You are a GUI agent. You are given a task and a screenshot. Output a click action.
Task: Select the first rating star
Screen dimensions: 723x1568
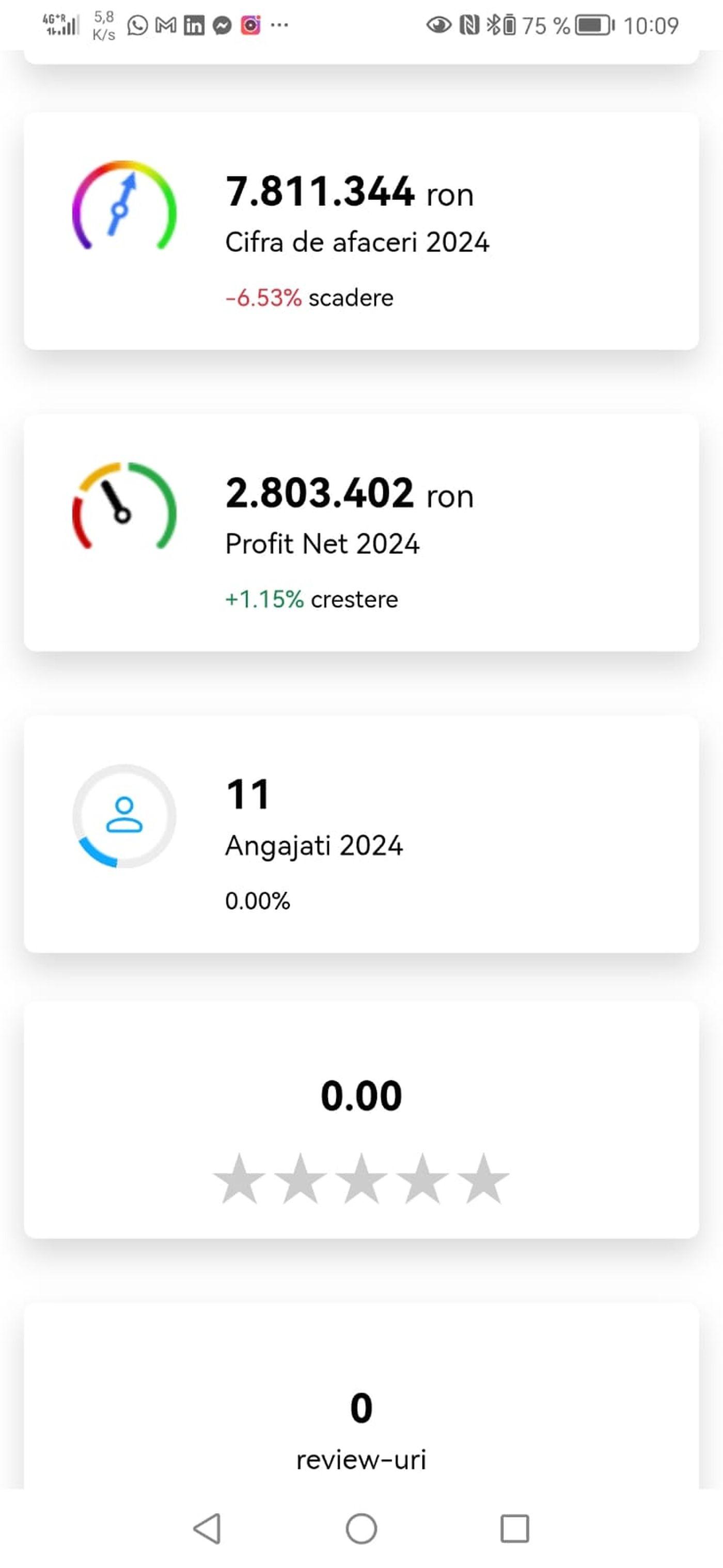pos(239,1179)
